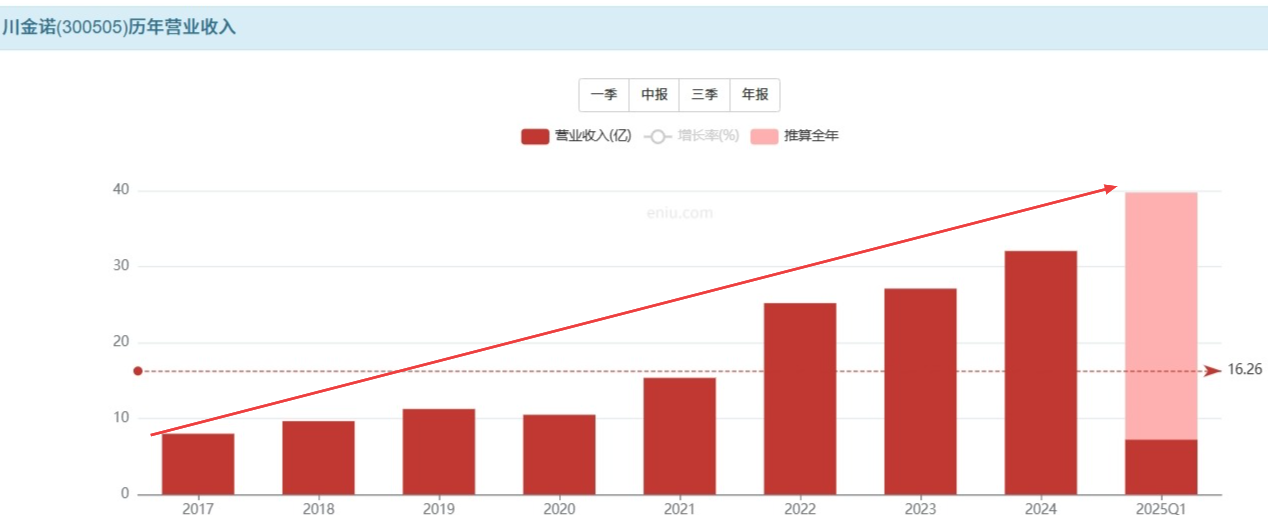The image size is (1268, 515).
Task: Toggle the 增长率(%) legend series
Action: (692, 136)
